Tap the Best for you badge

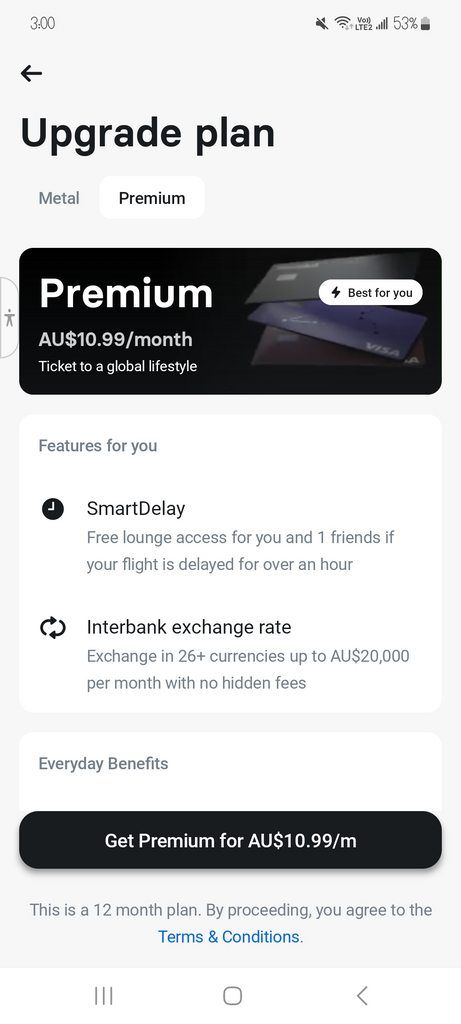[x=371, y=293]
